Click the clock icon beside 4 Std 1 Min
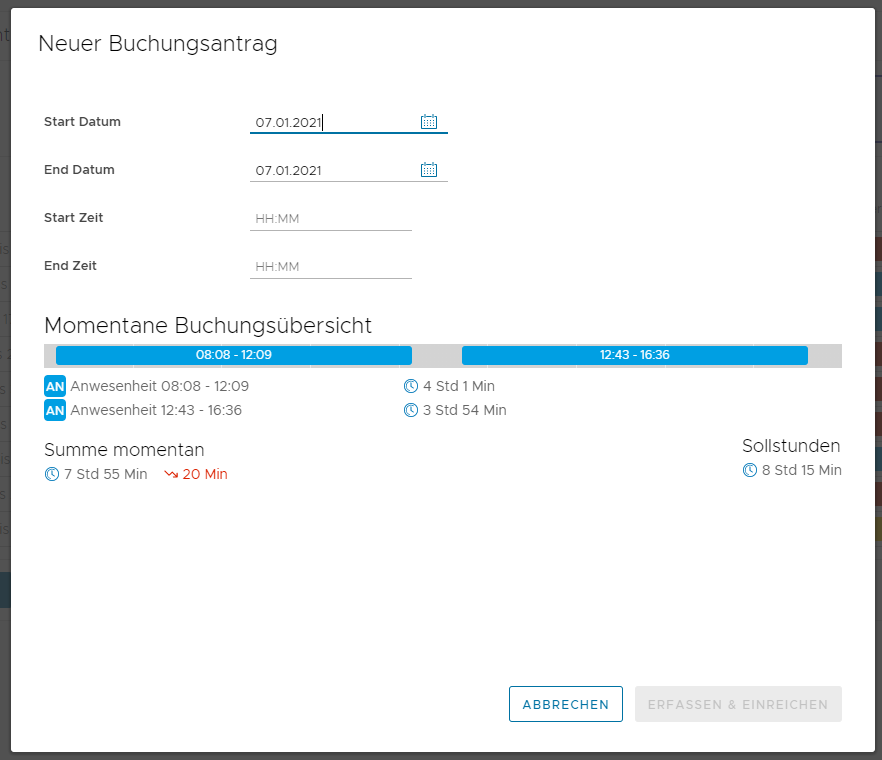 coord(410,386)
